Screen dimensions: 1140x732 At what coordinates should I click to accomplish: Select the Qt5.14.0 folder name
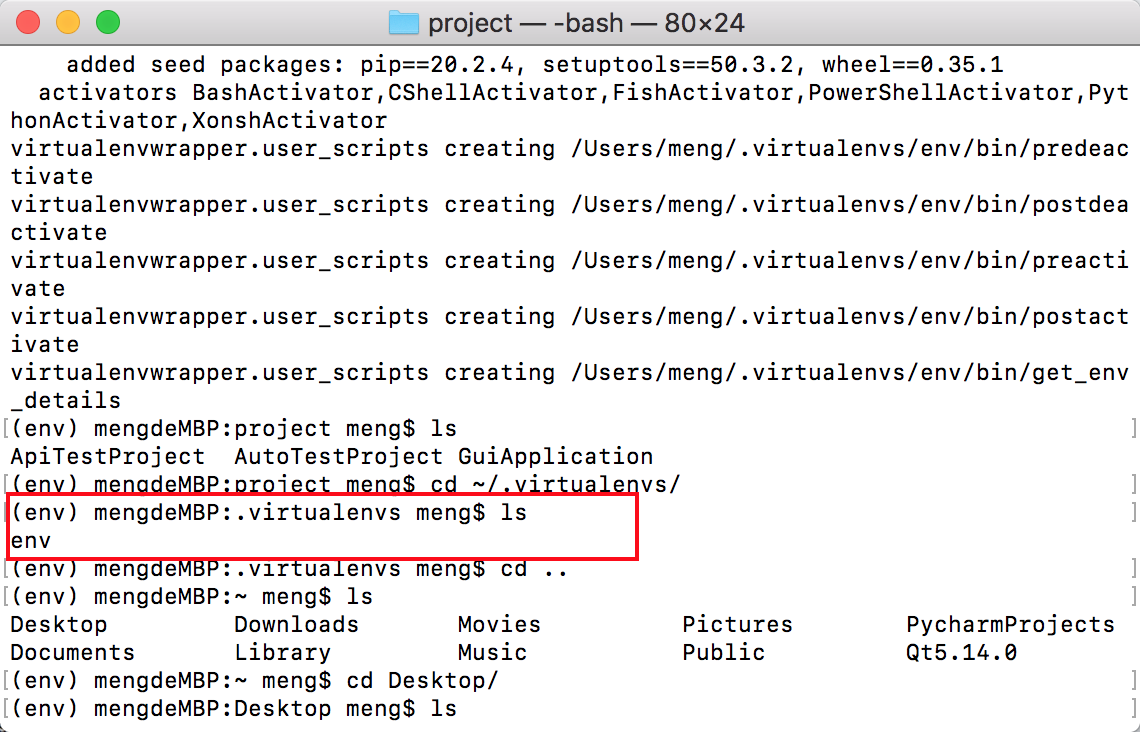tap(962, 652)
